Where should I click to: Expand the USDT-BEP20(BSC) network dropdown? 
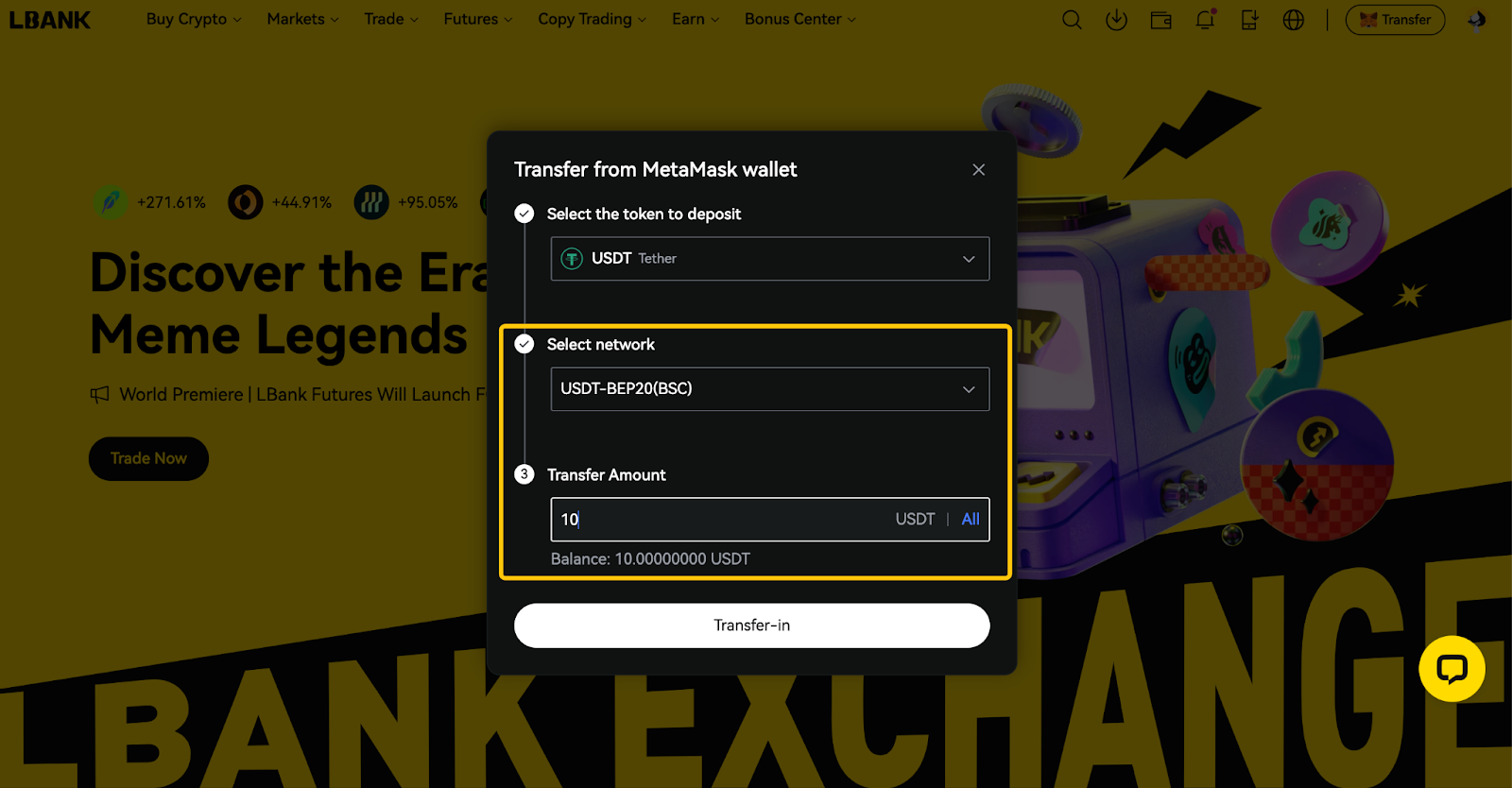coord(770,389)
